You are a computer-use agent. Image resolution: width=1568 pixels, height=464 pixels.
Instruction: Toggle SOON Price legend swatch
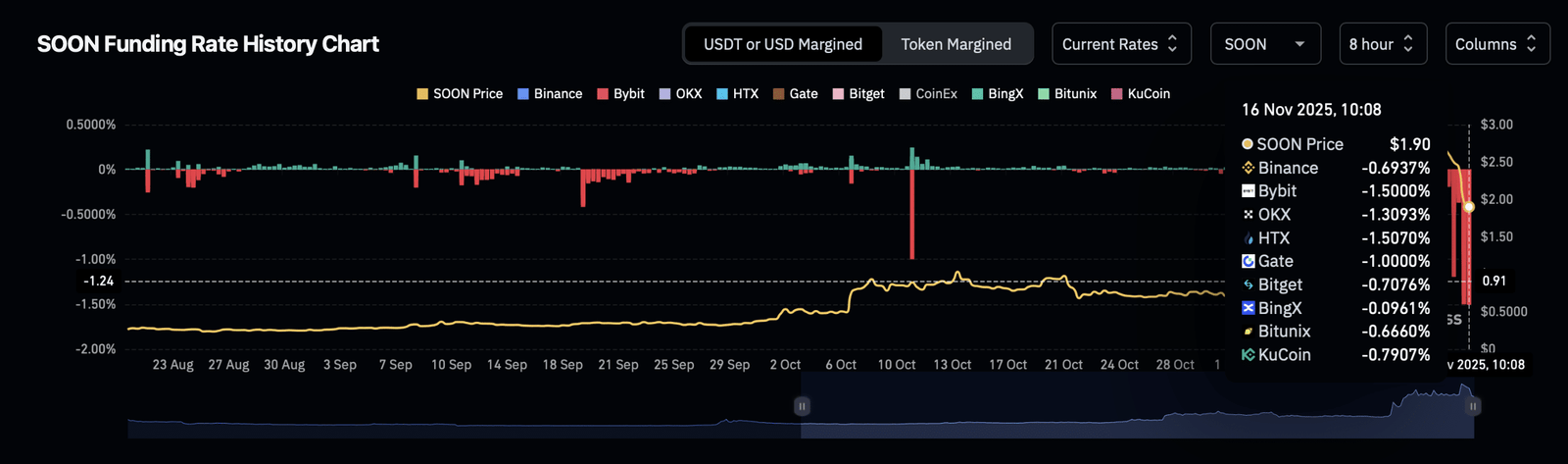click(x=422, y=94)
